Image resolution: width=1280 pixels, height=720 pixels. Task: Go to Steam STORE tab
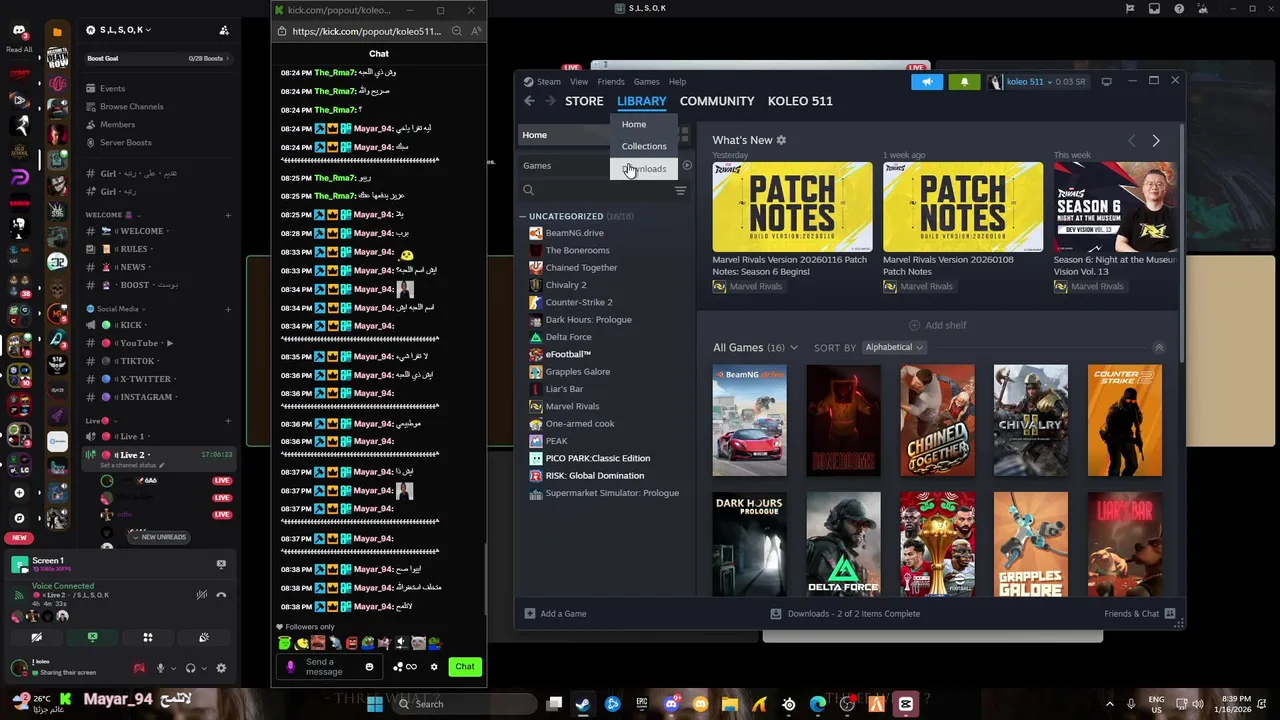(x=584, y=101)
